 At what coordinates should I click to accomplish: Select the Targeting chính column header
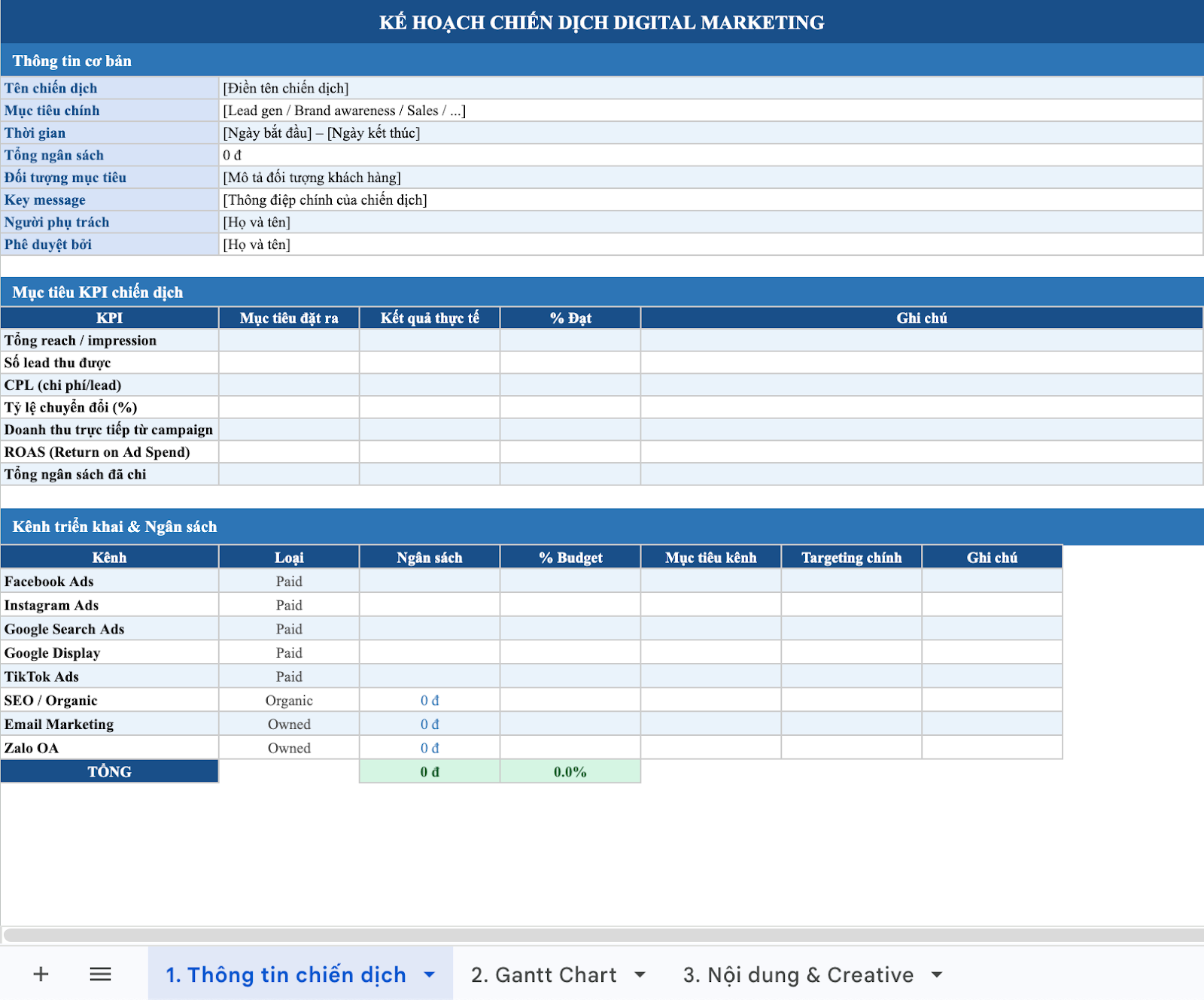tap(851, 557)
